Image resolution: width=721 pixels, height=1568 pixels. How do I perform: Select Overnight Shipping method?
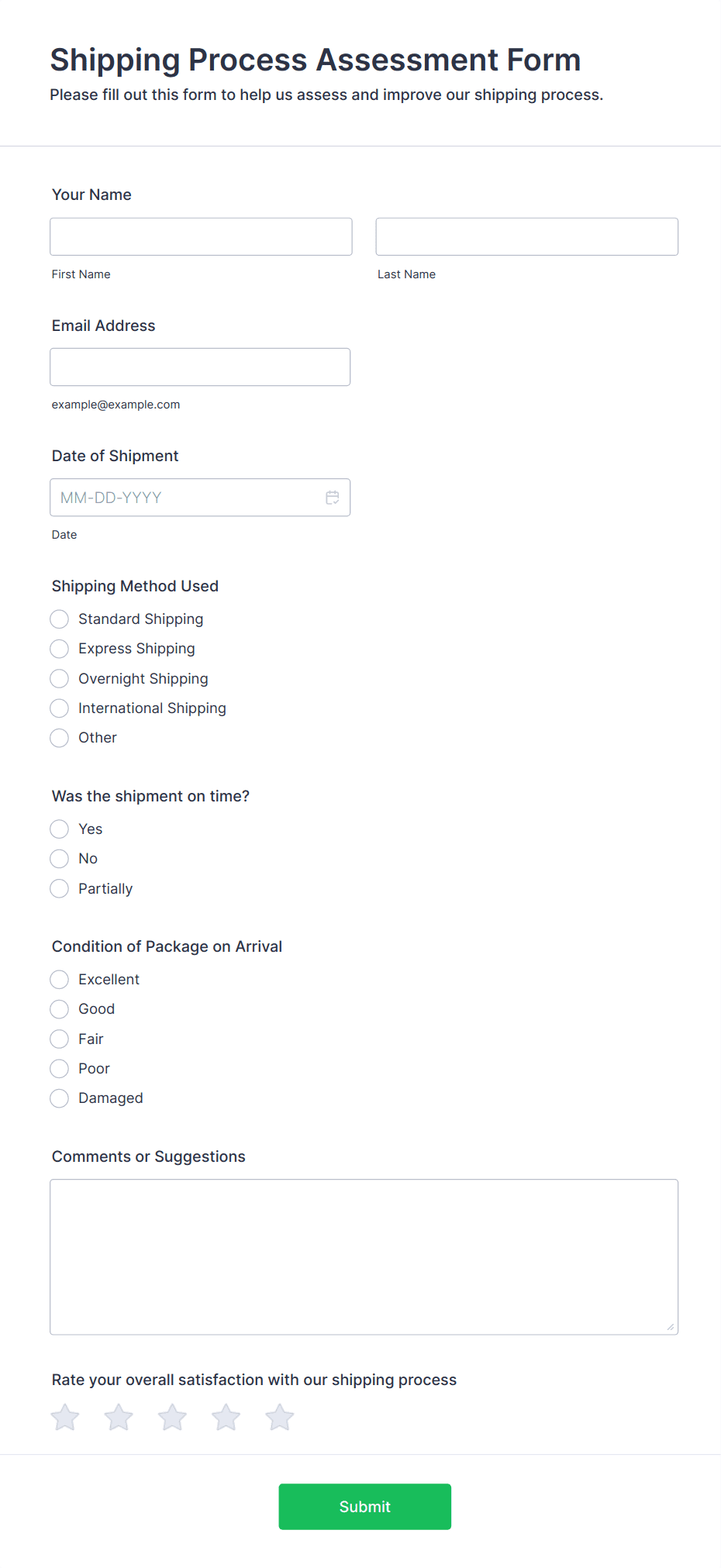pyautogui.click(x=60, y=679)
